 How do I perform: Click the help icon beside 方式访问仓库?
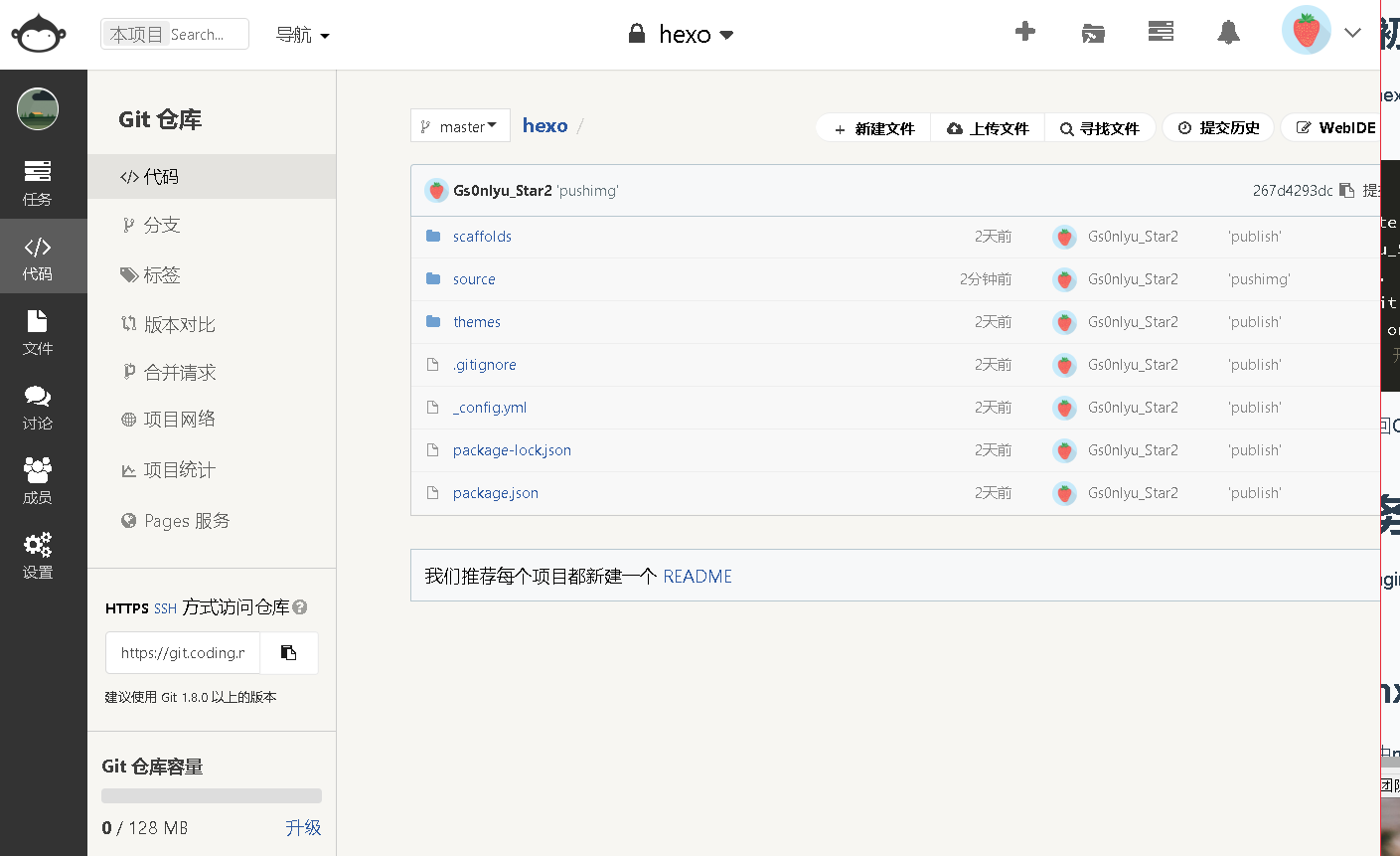coord(300,607)
